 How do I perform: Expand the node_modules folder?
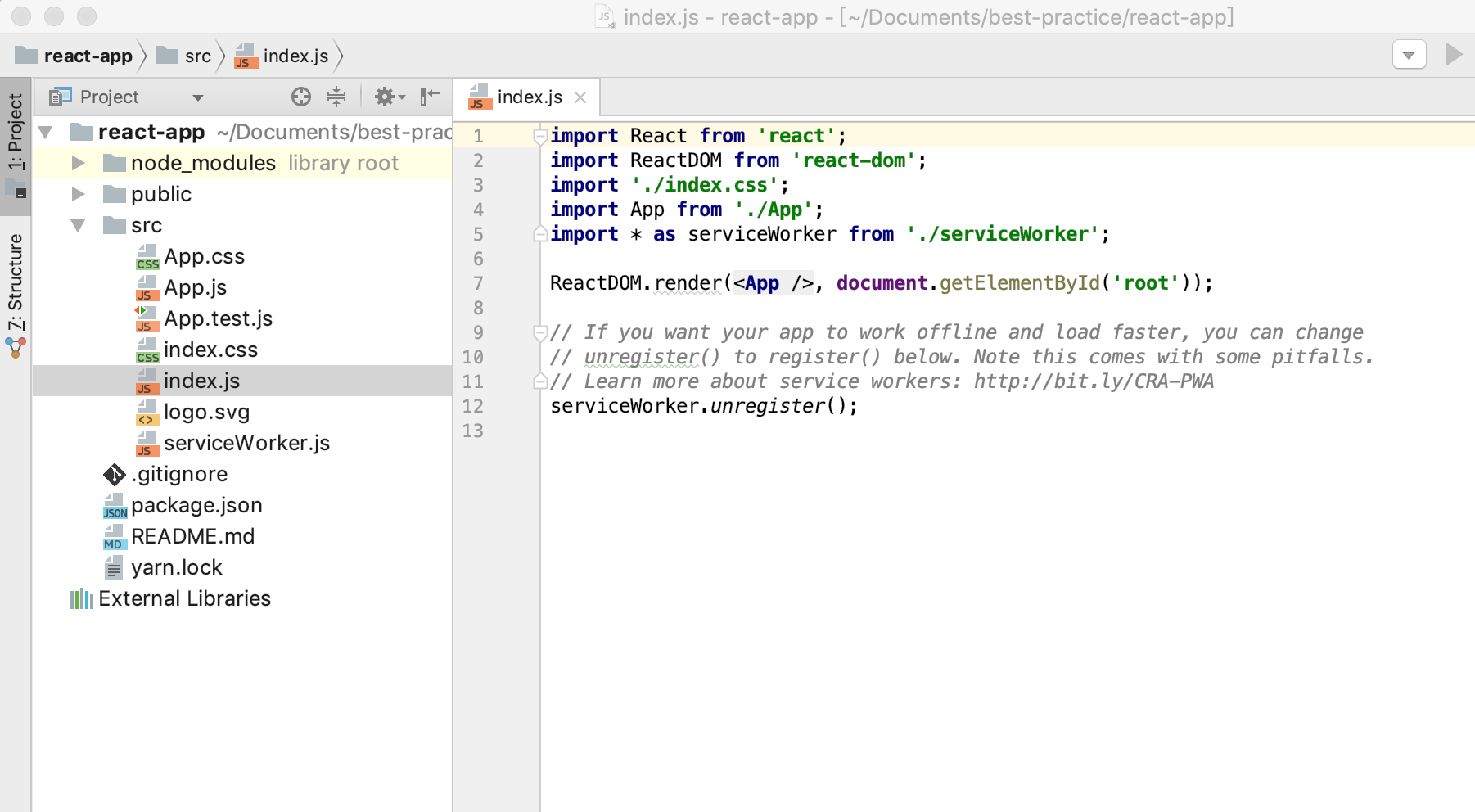(x=78, y=163)
